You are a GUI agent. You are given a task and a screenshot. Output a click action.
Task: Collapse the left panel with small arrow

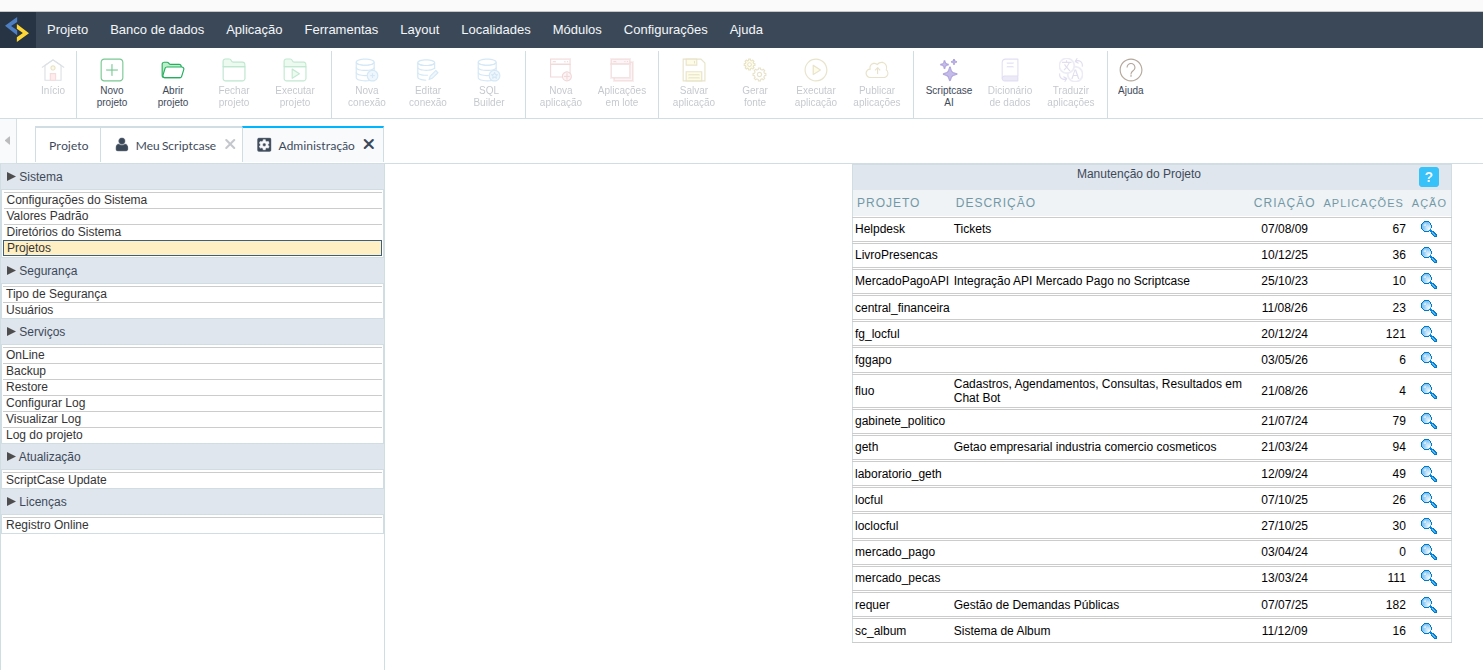[8, 141]
